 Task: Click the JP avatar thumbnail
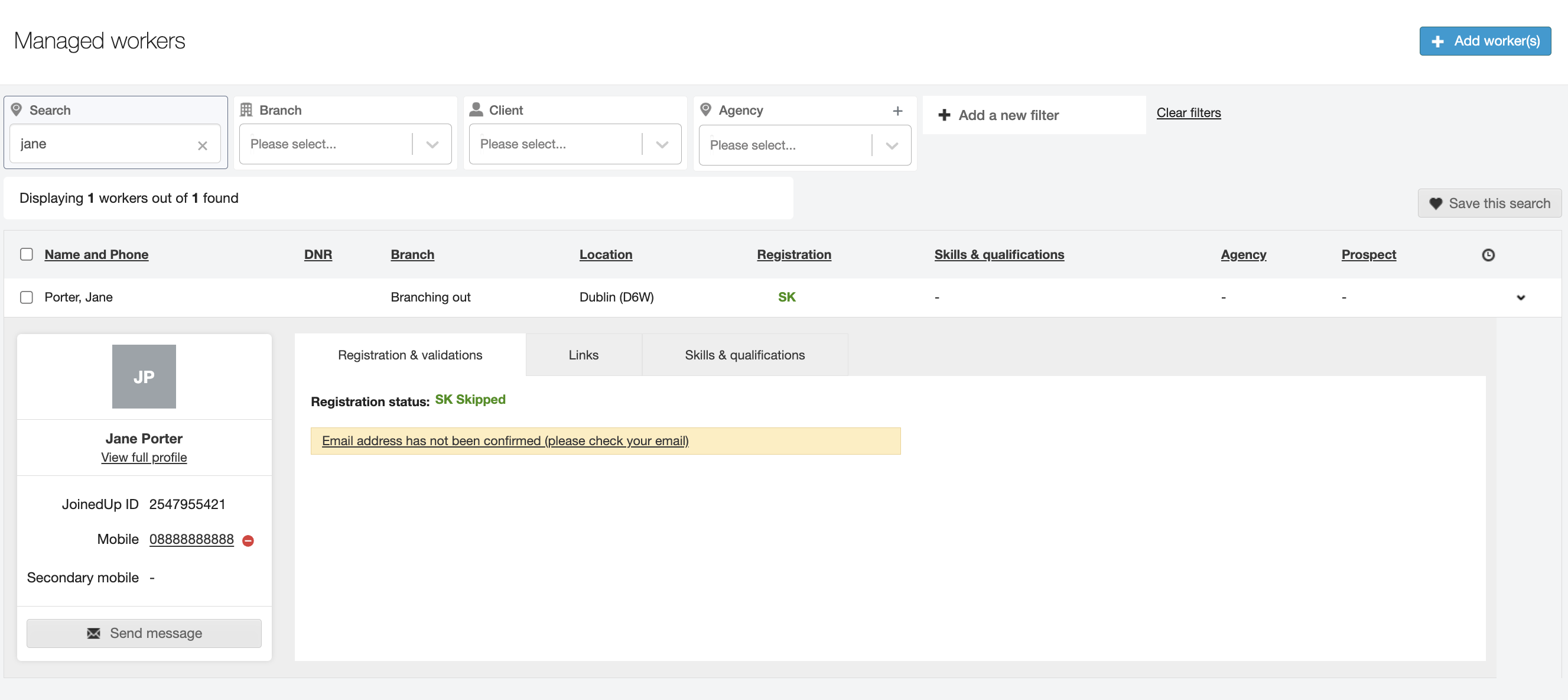click(x=144, y=377)
